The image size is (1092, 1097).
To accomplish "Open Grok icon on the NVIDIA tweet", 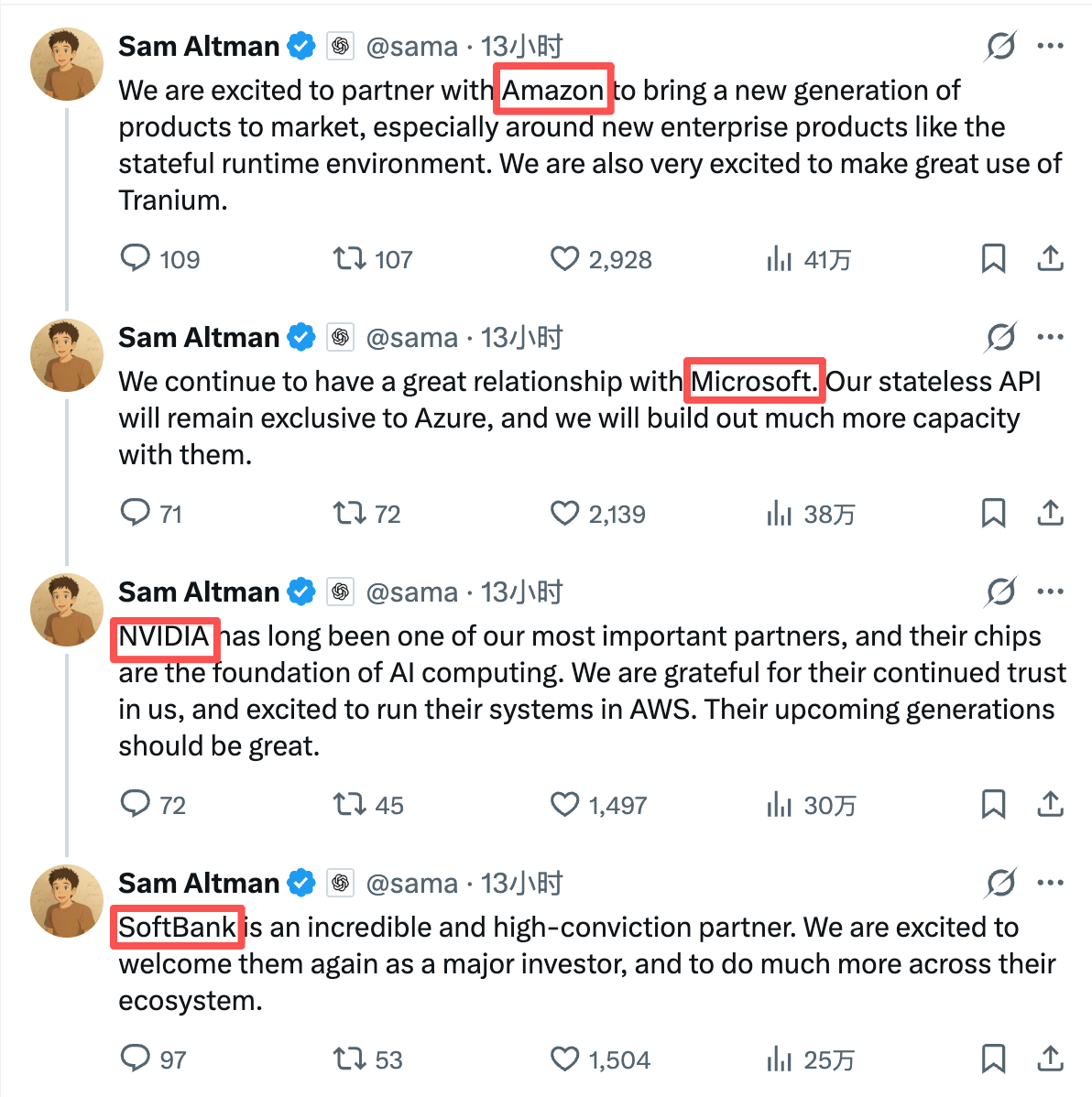I will (1000, 592).
